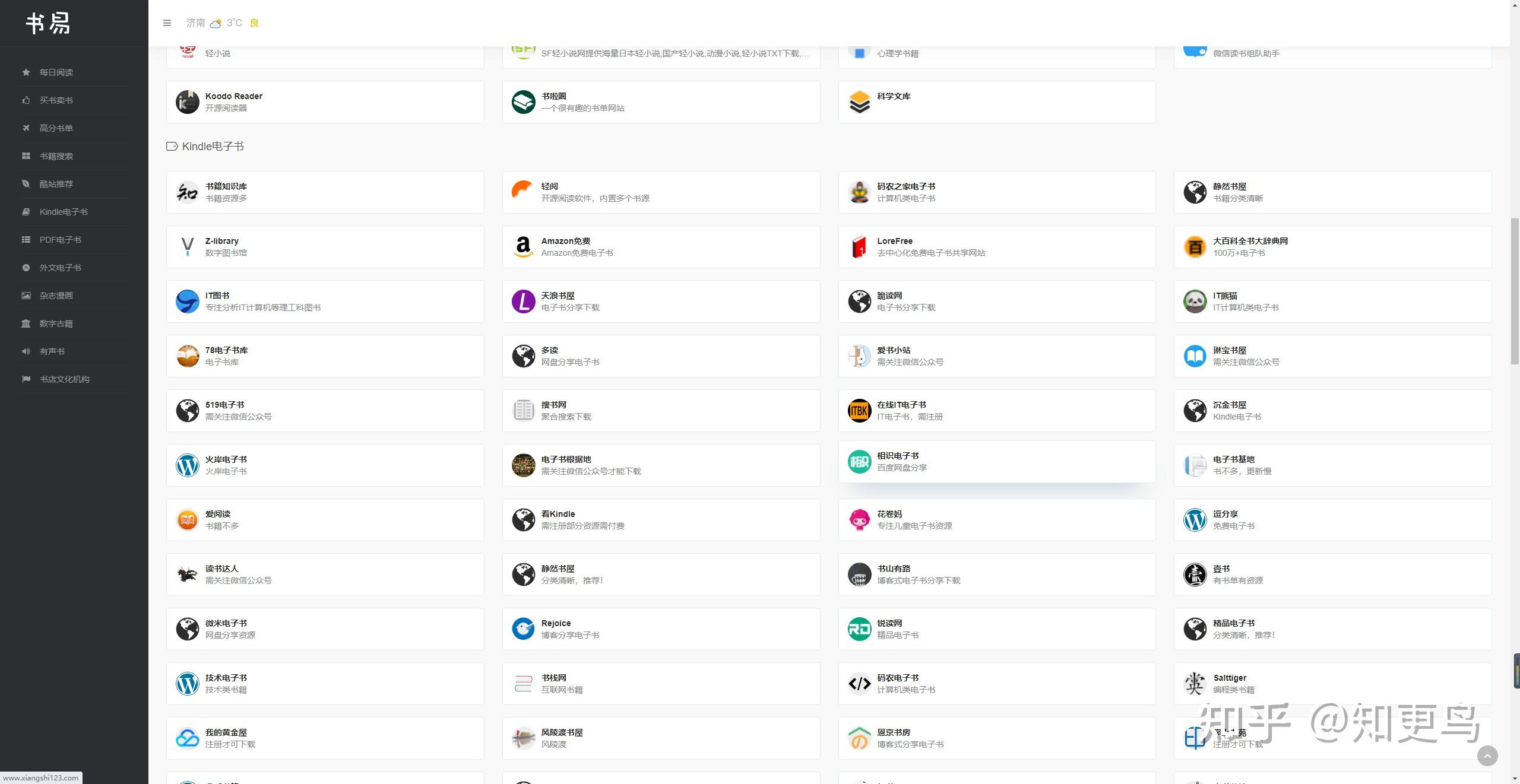1520x784 pixels.
Task: Select PDF电子书 sidebar item
Action: (x=60, y=240)
